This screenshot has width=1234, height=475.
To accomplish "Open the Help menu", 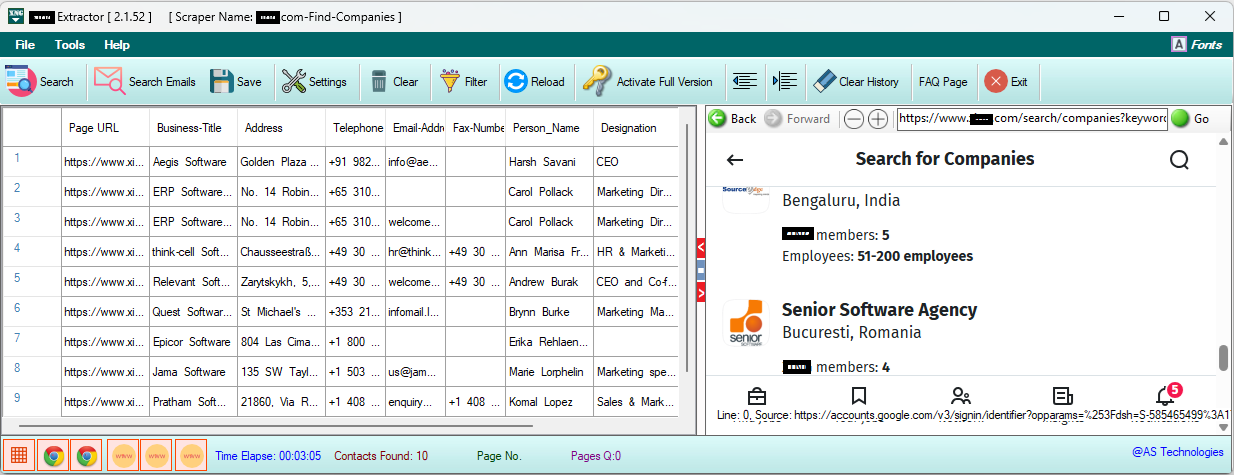I will tap(117, 45).
